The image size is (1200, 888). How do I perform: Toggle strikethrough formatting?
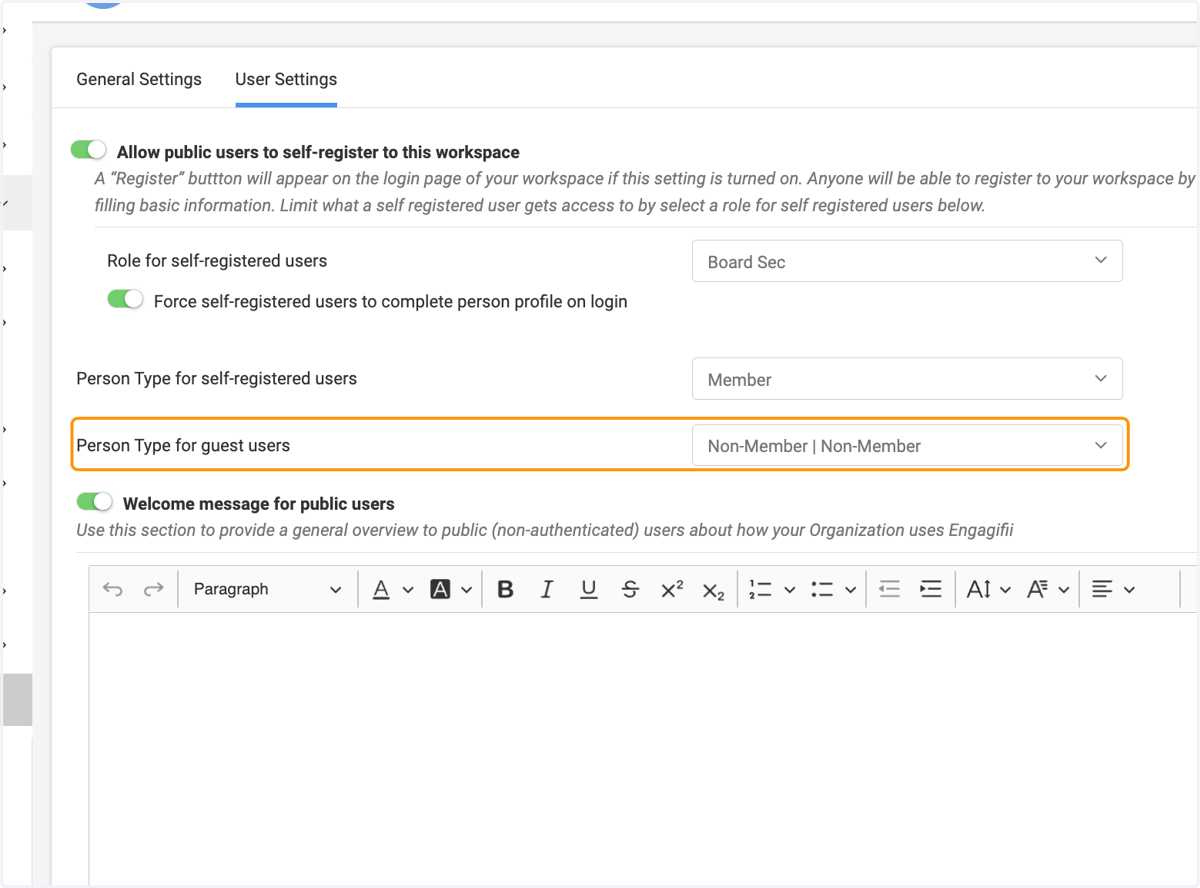pos(630,590)
